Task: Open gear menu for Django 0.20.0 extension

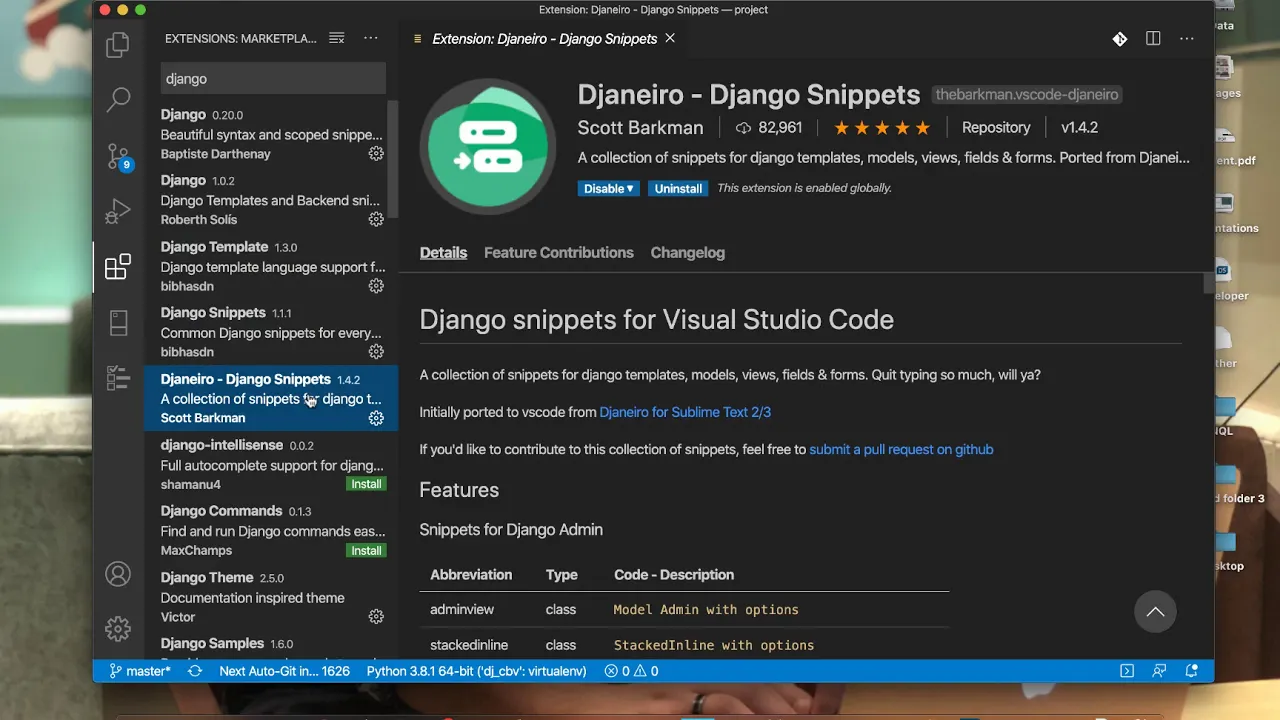Action: tap(376, 154)
